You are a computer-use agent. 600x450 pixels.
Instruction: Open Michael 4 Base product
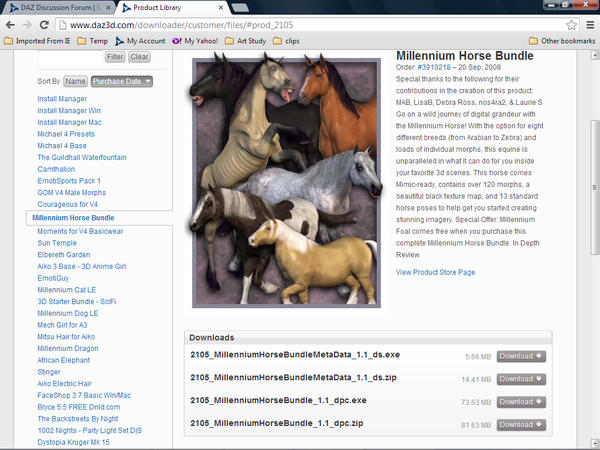coord(62,146)
